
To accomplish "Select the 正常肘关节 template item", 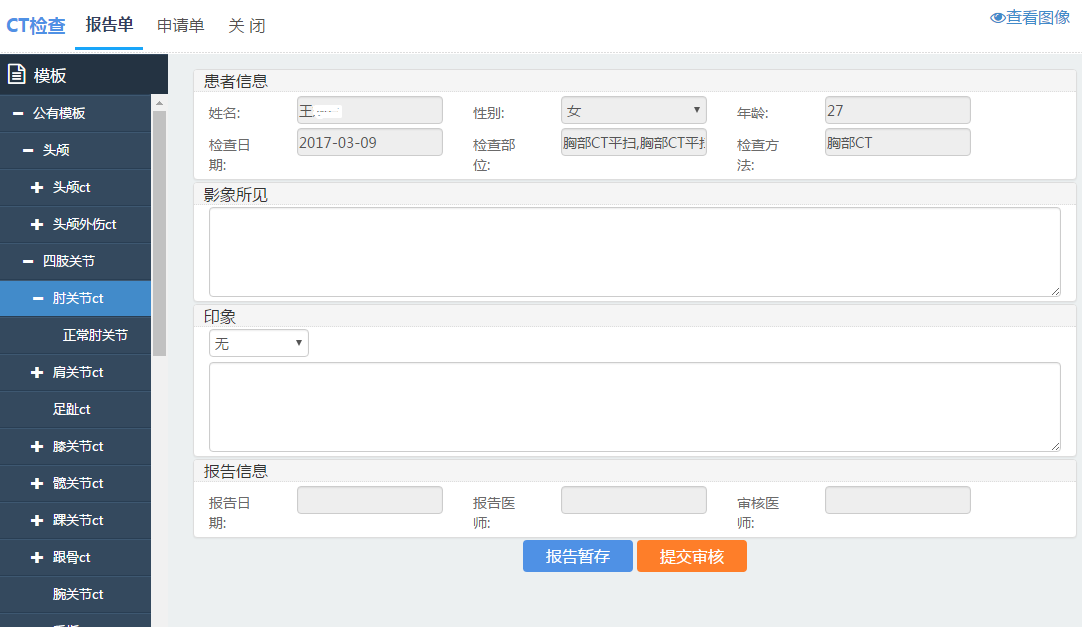I will 95,336.
